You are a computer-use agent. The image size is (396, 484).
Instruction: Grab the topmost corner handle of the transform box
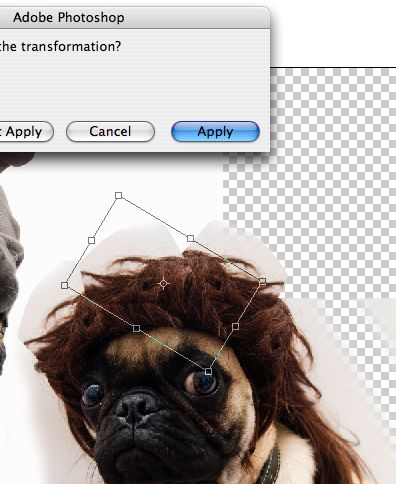[118, 195]
